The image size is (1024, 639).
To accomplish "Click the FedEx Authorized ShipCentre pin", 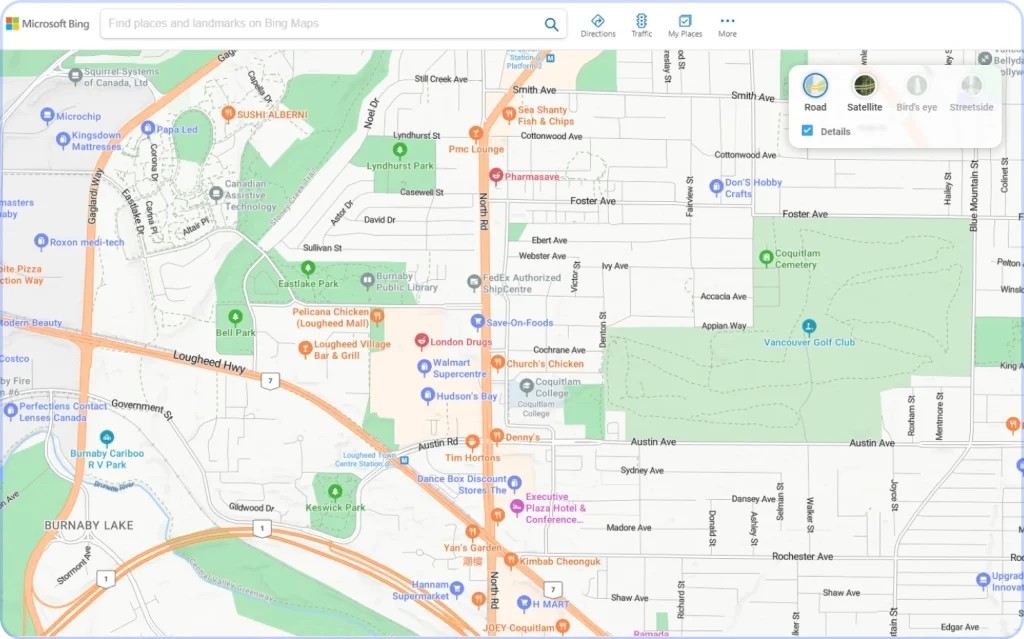I will (474, 282).
